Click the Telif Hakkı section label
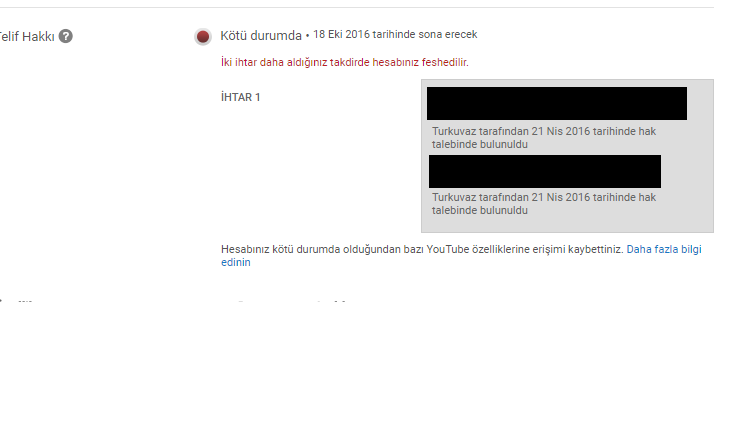749x437 pixels. pos(27,36)
